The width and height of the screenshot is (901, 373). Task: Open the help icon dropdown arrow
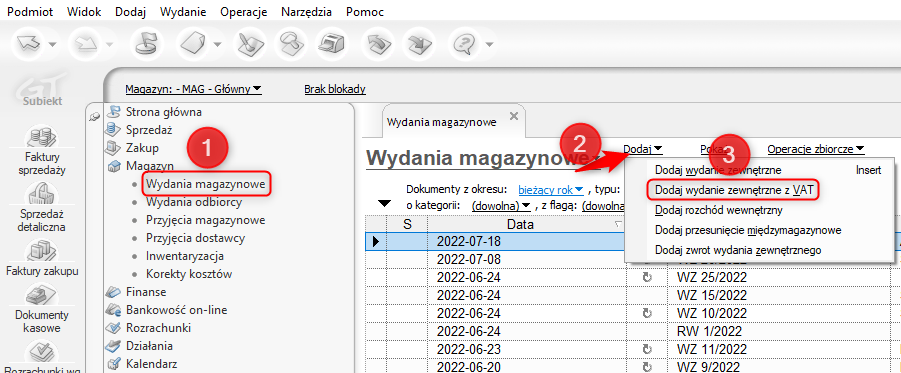[x=488, y=44]
